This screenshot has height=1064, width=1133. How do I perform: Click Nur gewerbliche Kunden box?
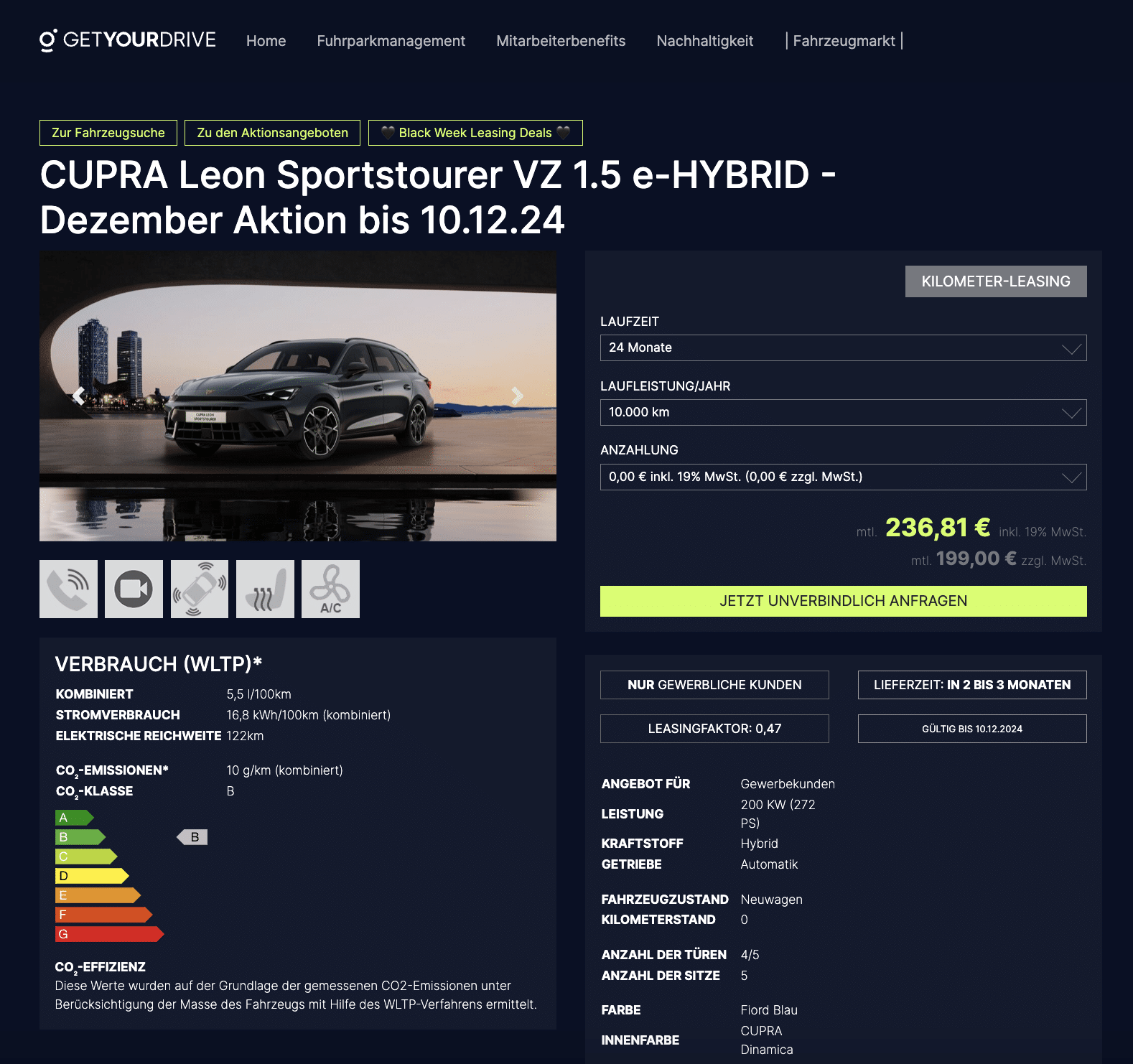pyautogui.click(x=714, y=685)
